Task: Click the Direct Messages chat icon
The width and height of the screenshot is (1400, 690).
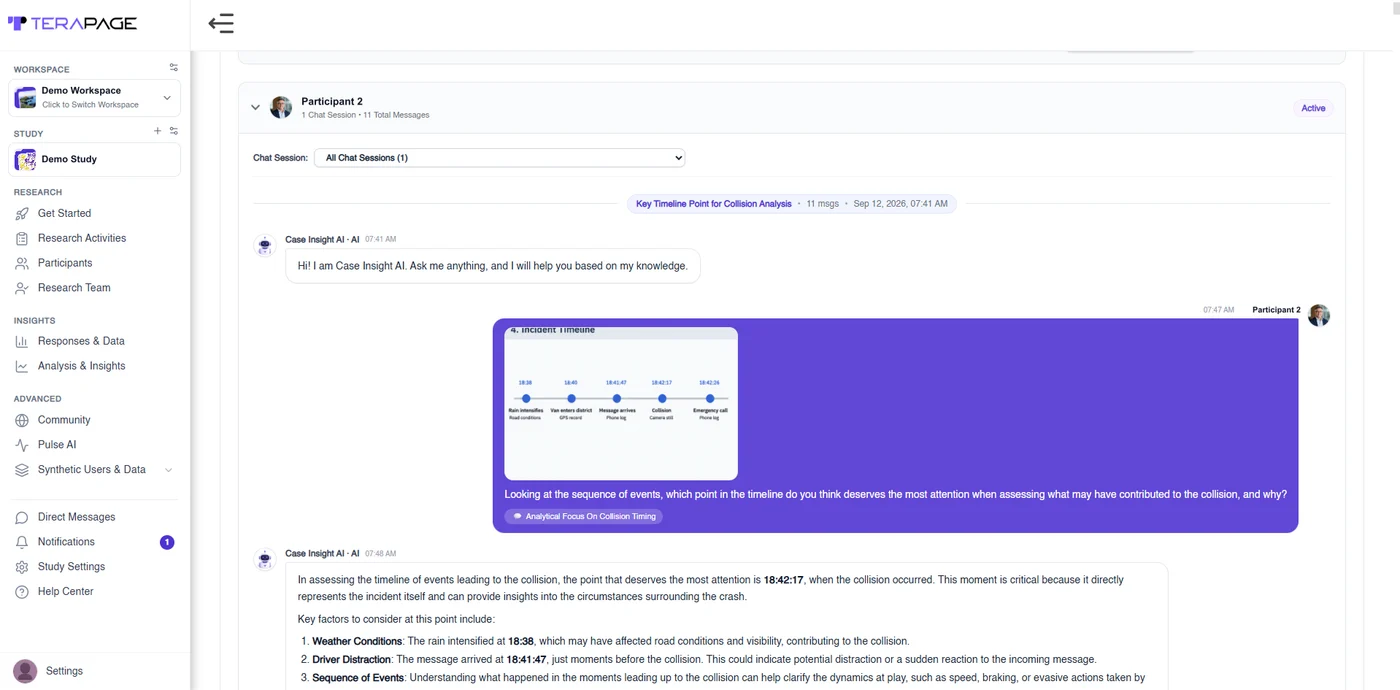Action: coord(22,517)
